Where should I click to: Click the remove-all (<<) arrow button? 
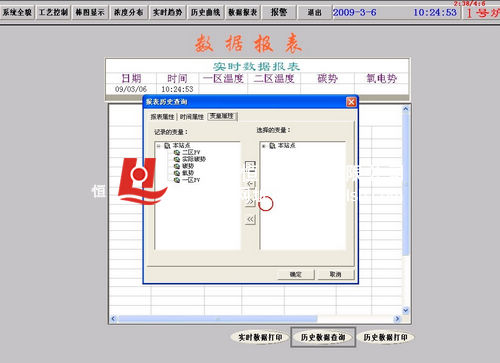[x=250, y=219]
